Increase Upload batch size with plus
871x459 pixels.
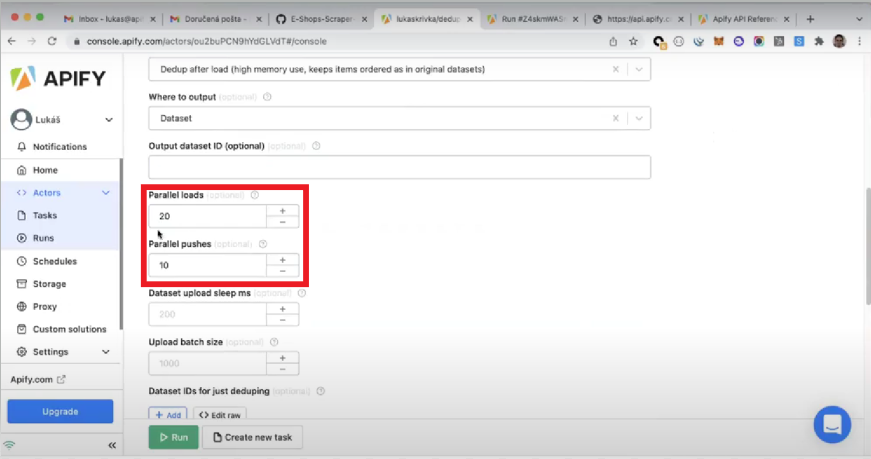[x=283, y=358]
